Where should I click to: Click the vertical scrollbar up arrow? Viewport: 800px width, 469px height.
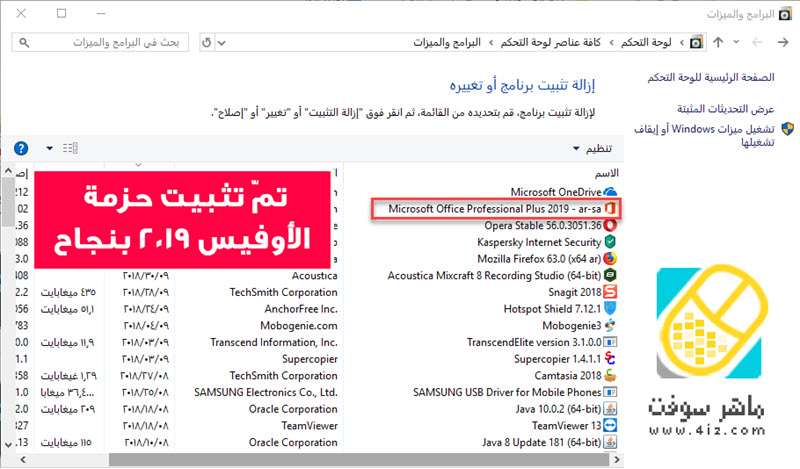tap(8, 171)
